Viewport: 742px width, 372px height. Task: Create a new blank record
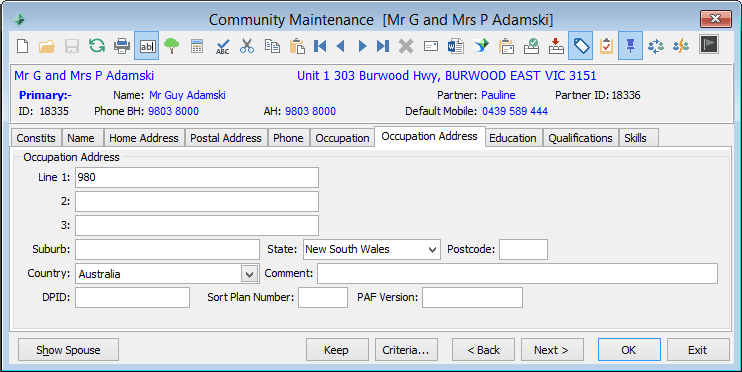tap(22, 46)
